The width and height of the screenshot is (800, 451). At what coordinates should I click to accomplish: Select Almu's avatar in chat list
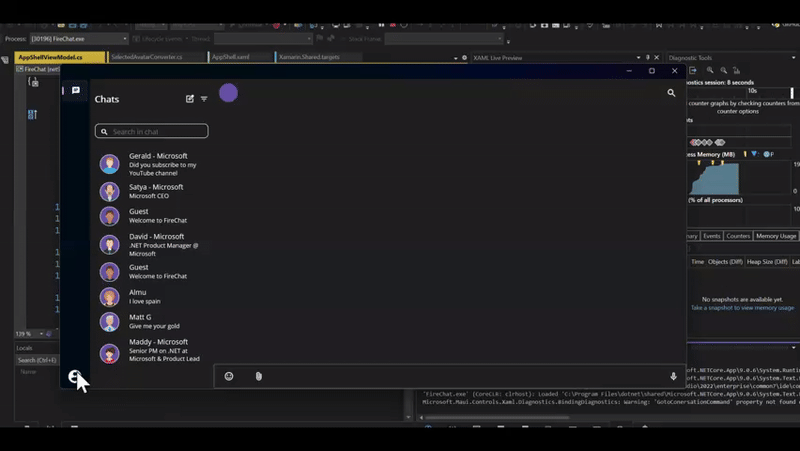coord(109,297)
